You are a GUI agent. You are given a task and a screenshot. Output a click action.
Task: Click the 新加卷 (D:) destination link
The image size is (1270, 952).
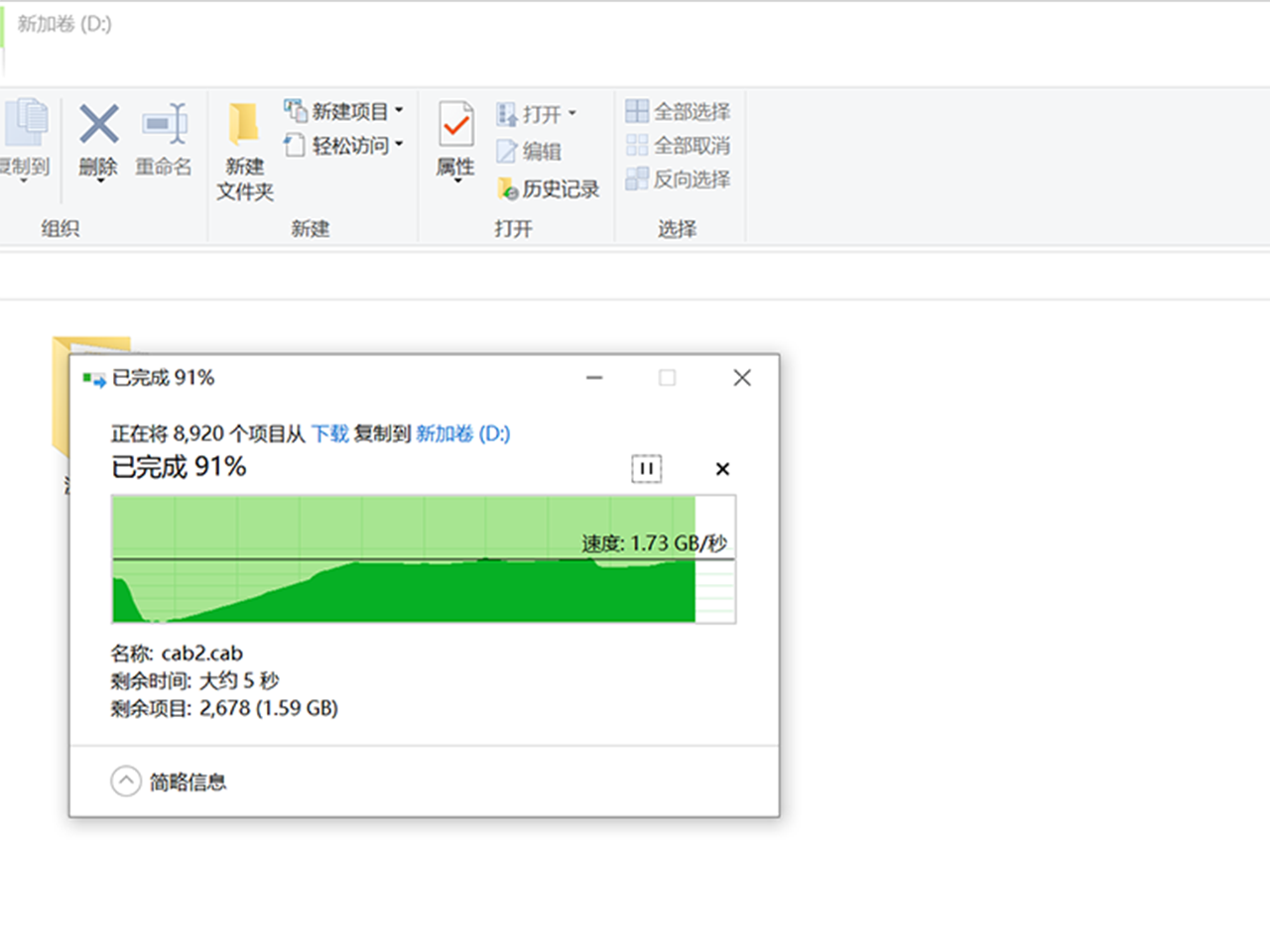(x=462, y=433)
